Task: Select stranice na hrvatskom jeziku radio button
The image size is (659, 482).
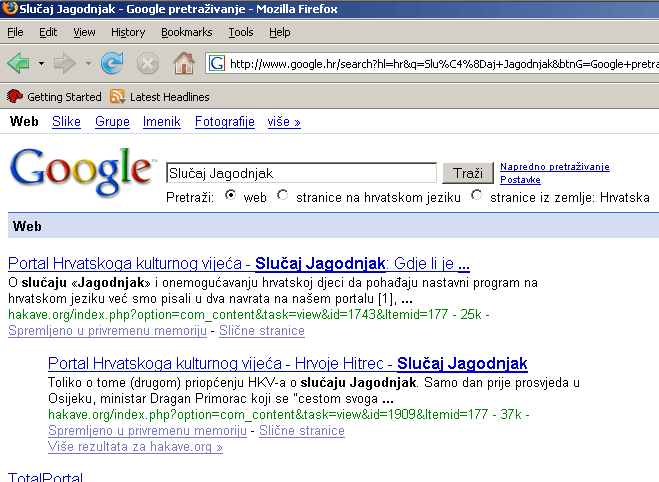Action: pos(283,195)
